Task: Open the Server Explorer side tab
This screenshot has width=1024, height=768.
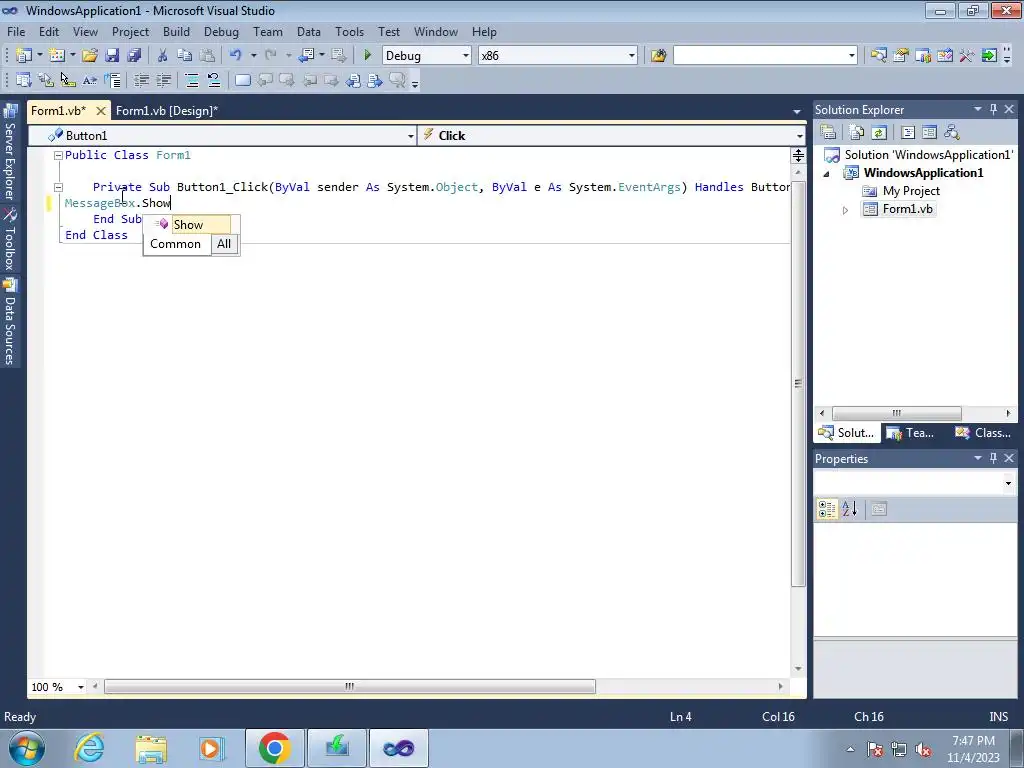Action: [x=10, y=154]
